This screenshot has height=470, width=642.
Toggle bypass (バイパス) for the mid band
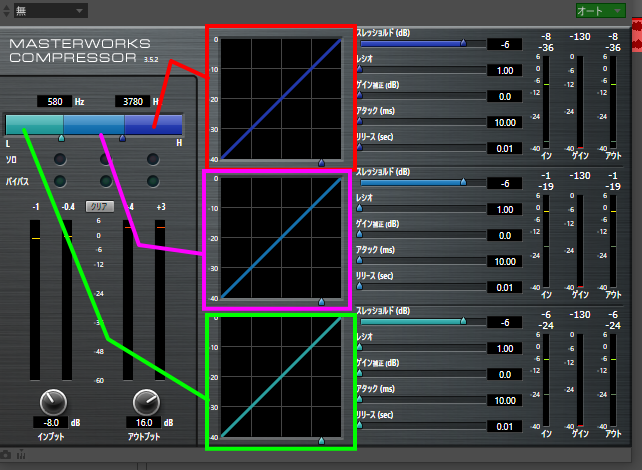[x=106, y=181]
